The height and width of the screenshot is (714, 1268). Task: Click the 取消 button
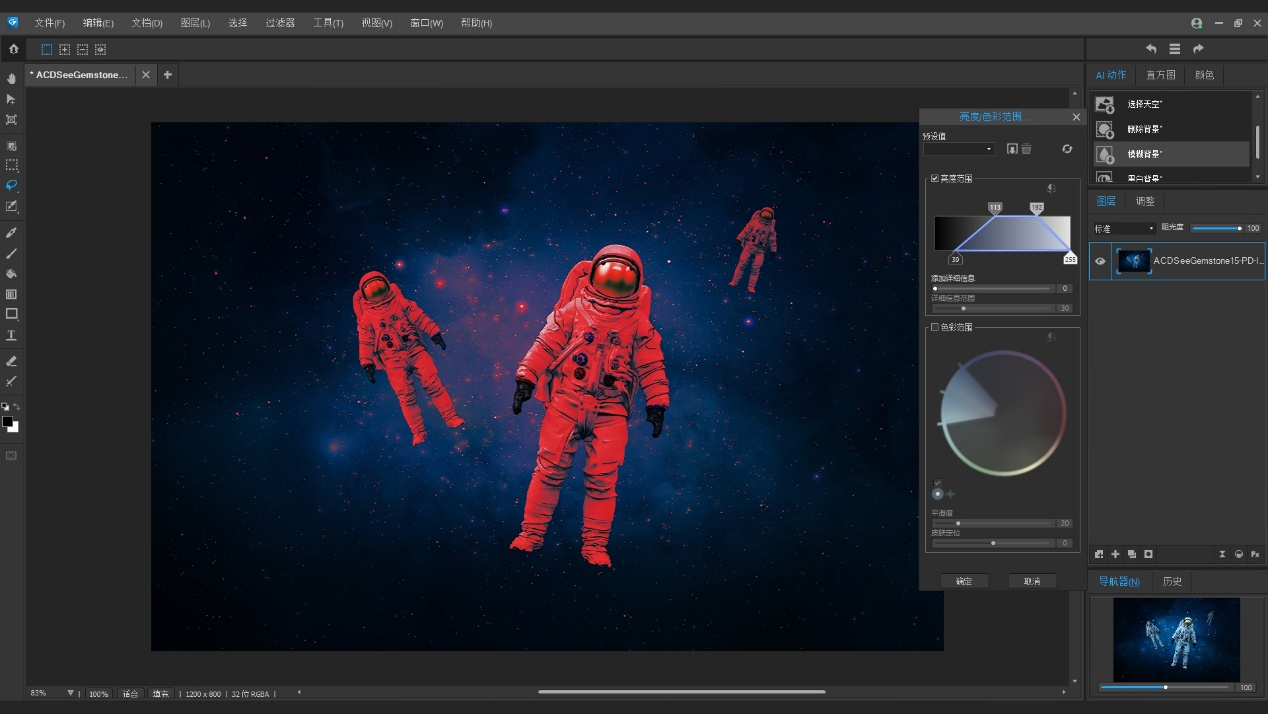coord(1032,581)
